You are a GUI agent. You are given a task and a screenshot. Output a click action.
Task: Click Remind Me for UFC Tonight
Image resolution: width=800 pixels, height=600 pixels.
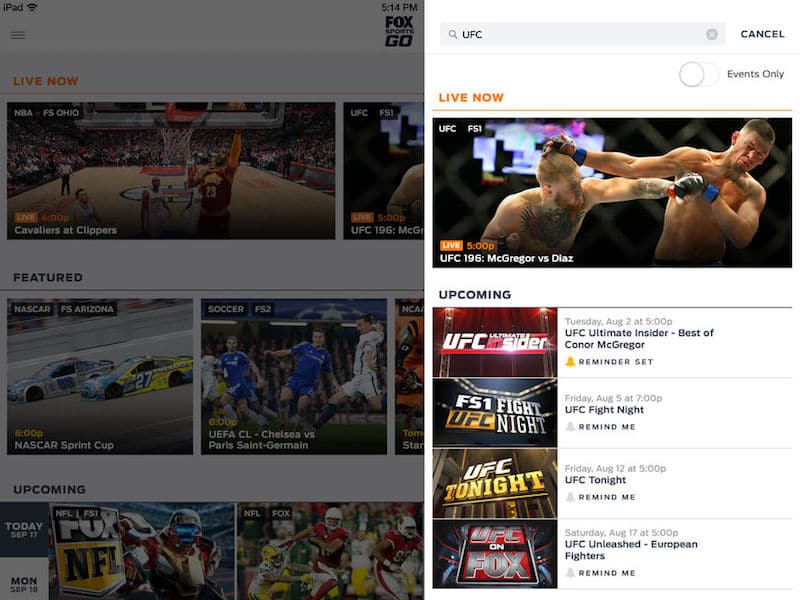606,497
